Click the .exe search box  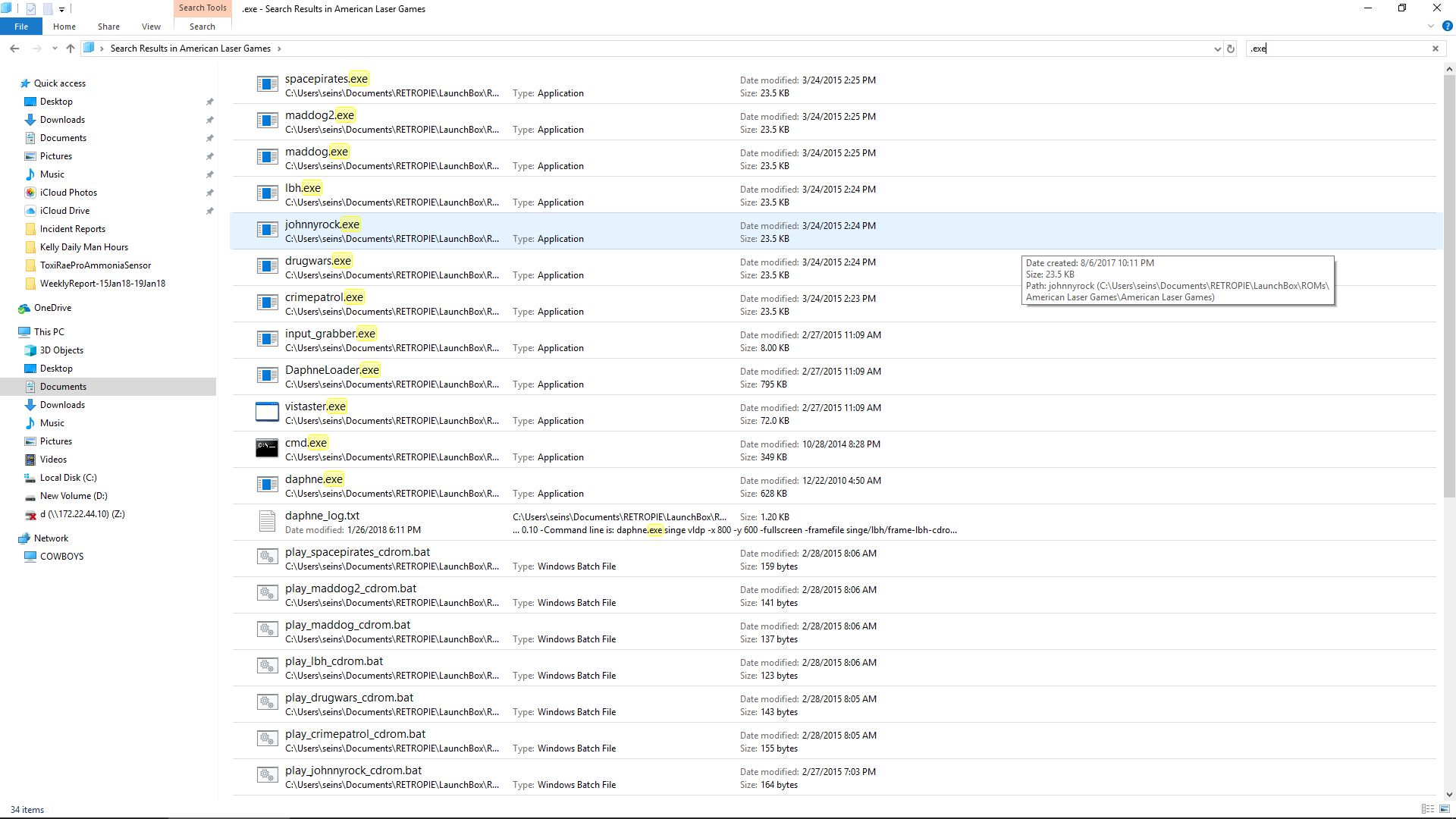(1338, 49)
